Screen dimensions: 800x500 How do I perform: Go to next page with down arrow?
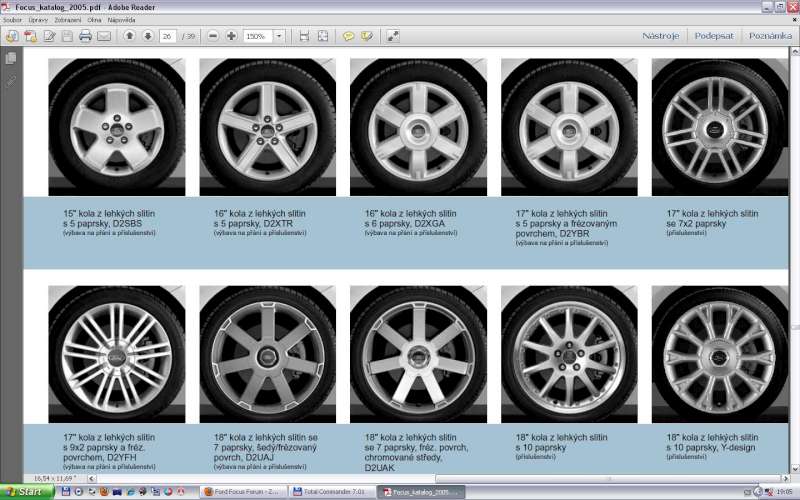click(x=147, y=36)
